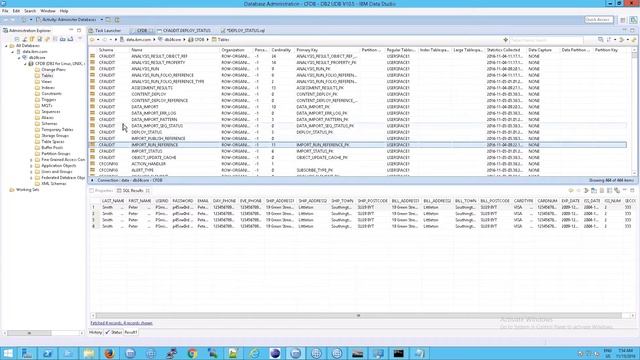Open the Edit menu

tap(16, 11)
